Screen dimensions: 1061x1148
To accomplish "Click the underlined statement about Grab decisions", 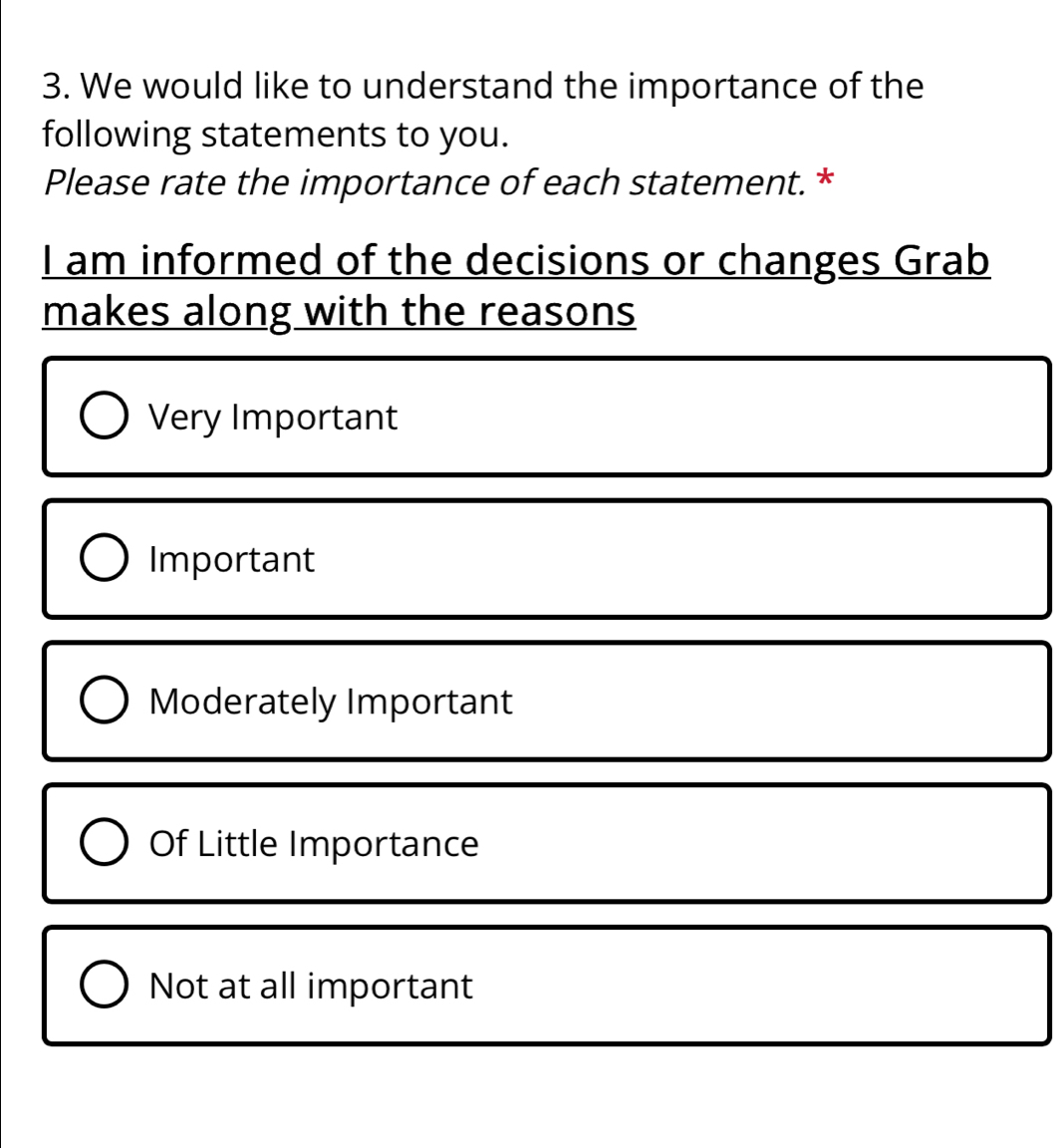I will click(516, 261).
